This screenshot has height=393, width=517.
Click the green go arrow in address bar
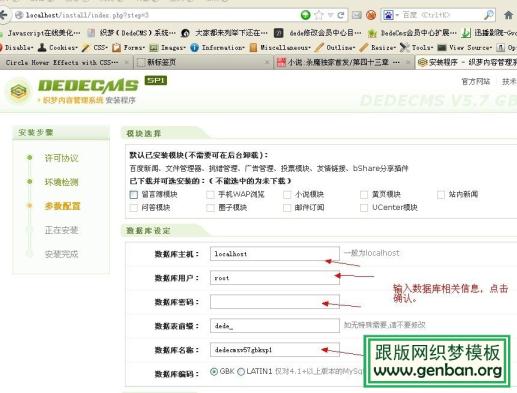tap(305, 15)
